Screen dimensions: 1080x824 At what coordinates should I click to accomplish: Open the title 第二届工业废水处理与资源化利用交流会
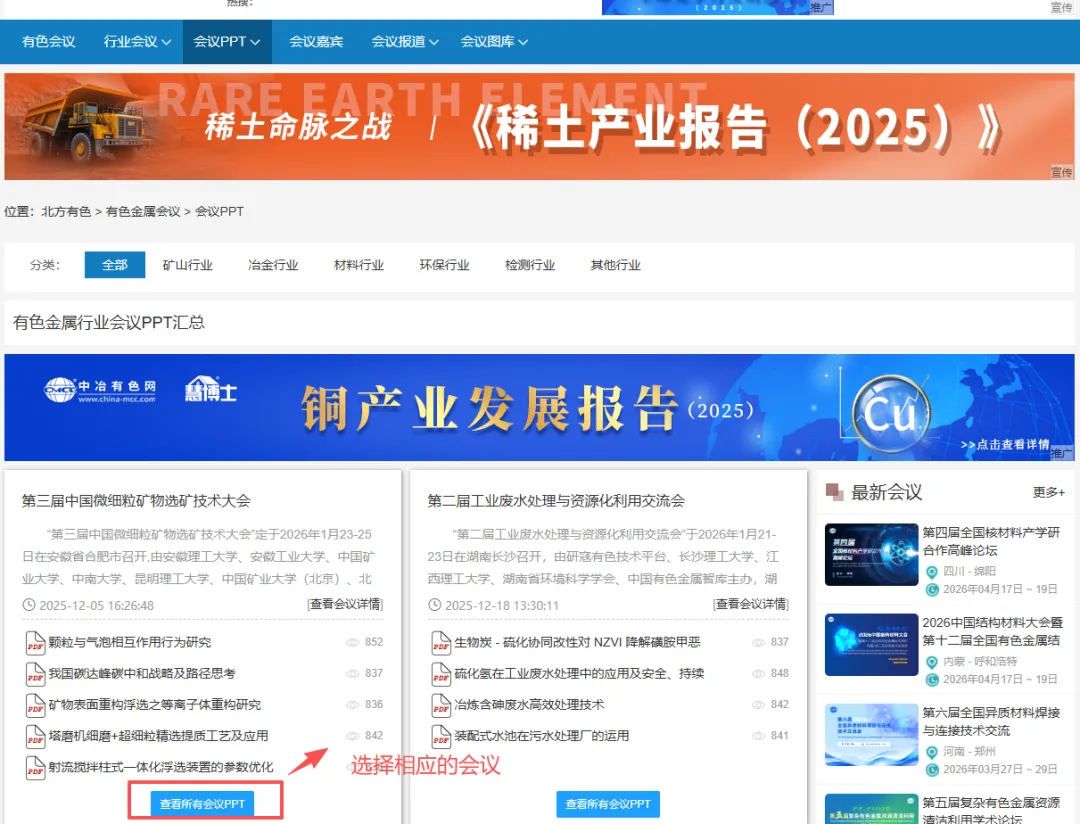click(556, 501)
